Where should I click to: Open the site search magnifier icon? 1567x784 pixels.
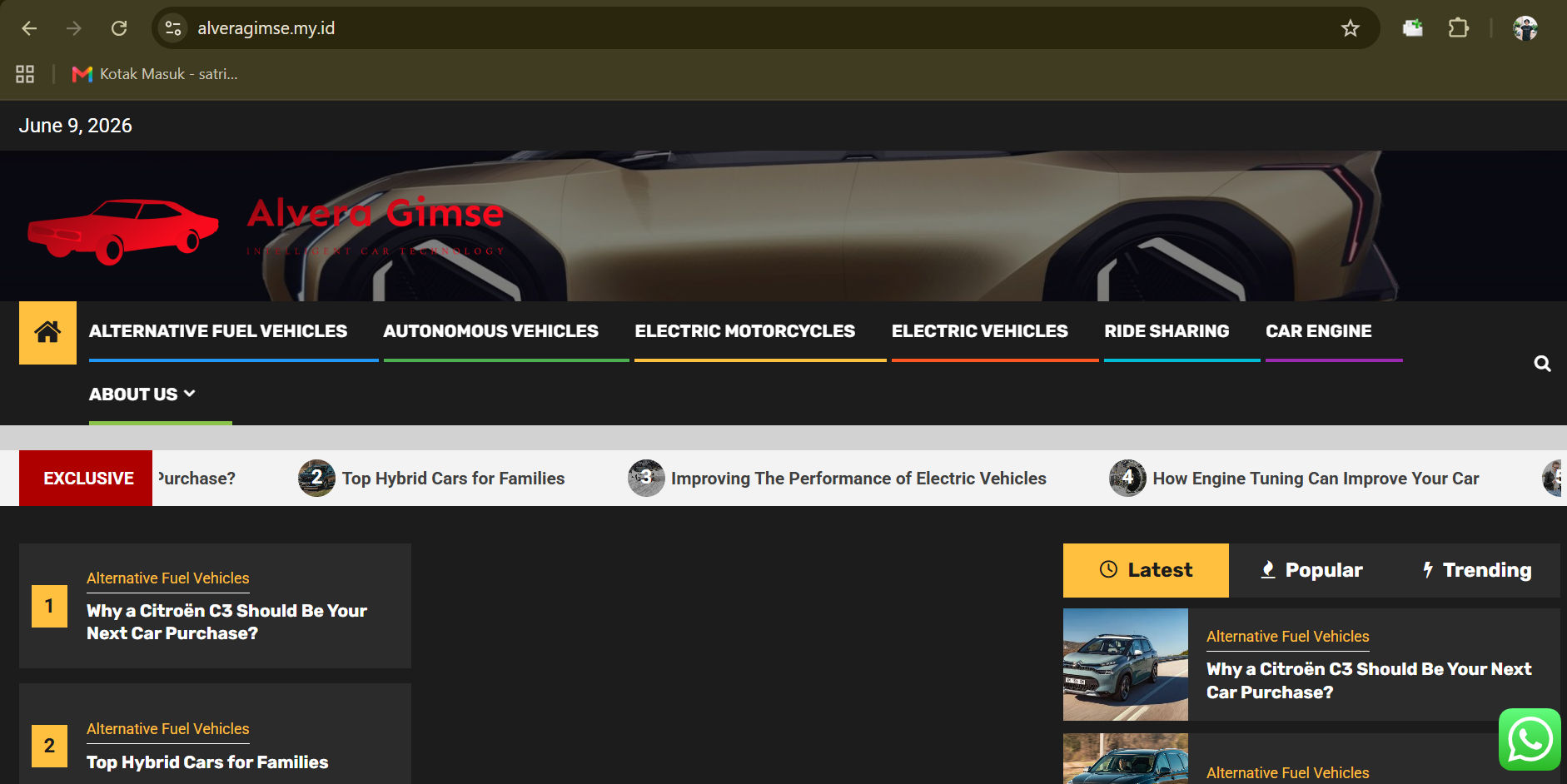1542,364
